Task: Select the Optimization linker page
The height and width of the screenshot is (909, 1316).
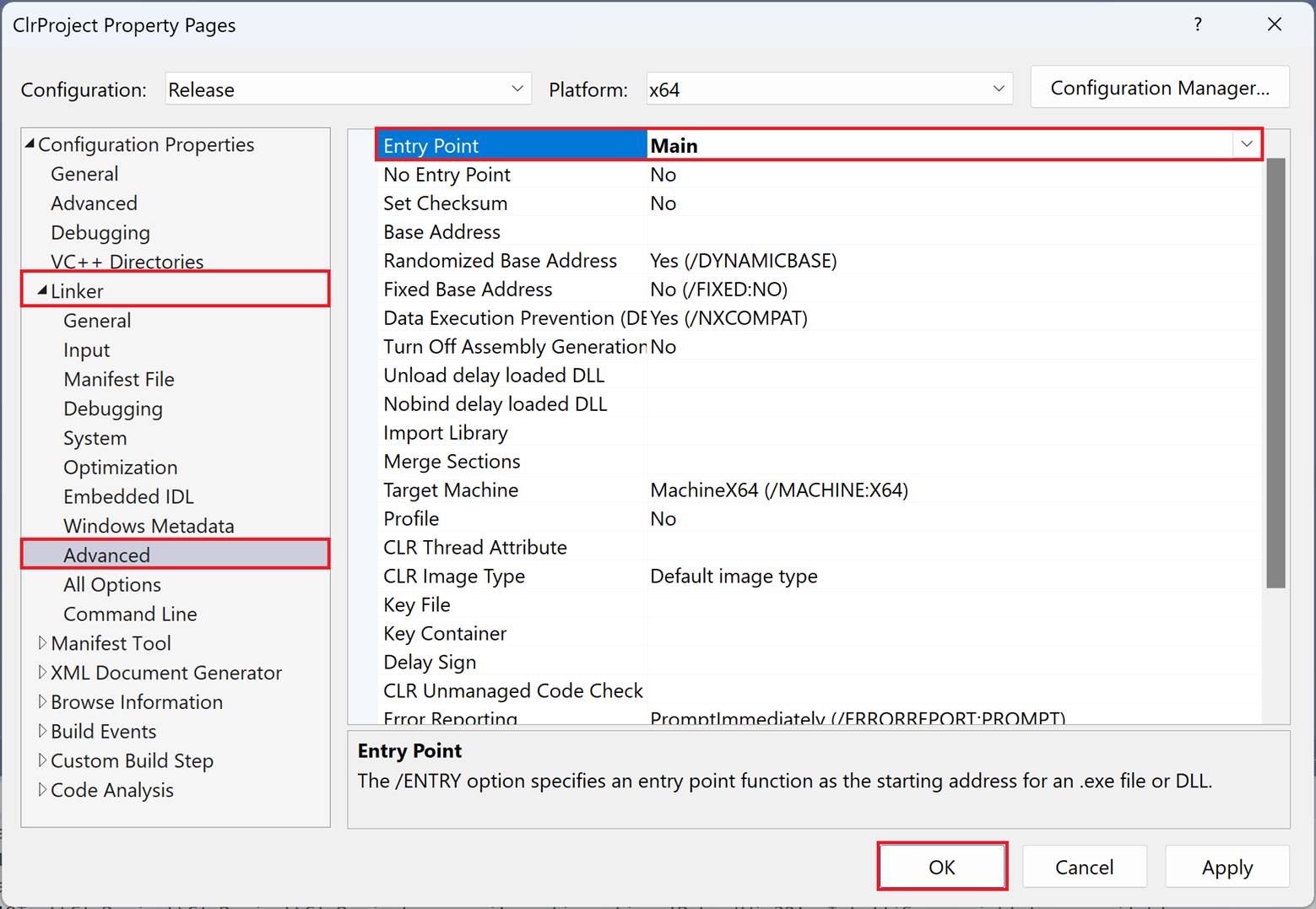Action: click(120, 468)
